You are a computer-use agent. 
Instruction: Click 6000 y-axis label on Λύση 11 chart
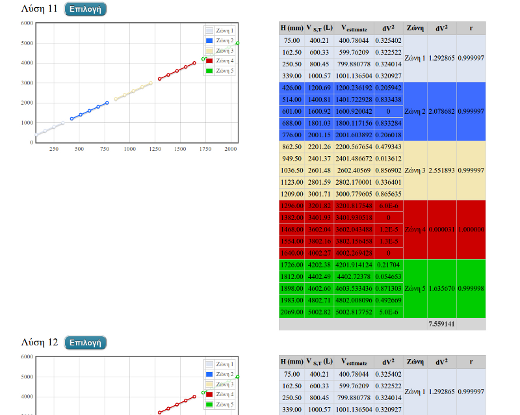pos(27,23)
